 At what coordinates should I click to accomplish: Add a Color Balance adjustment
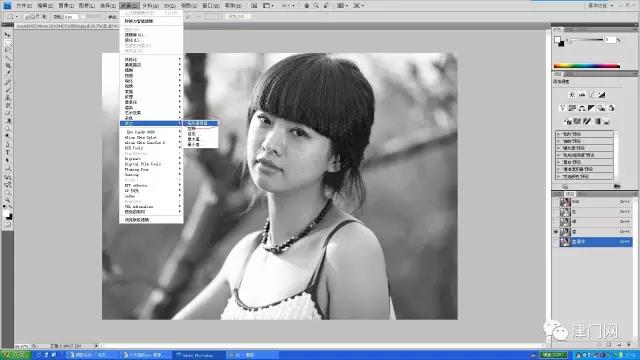point(582,108)
